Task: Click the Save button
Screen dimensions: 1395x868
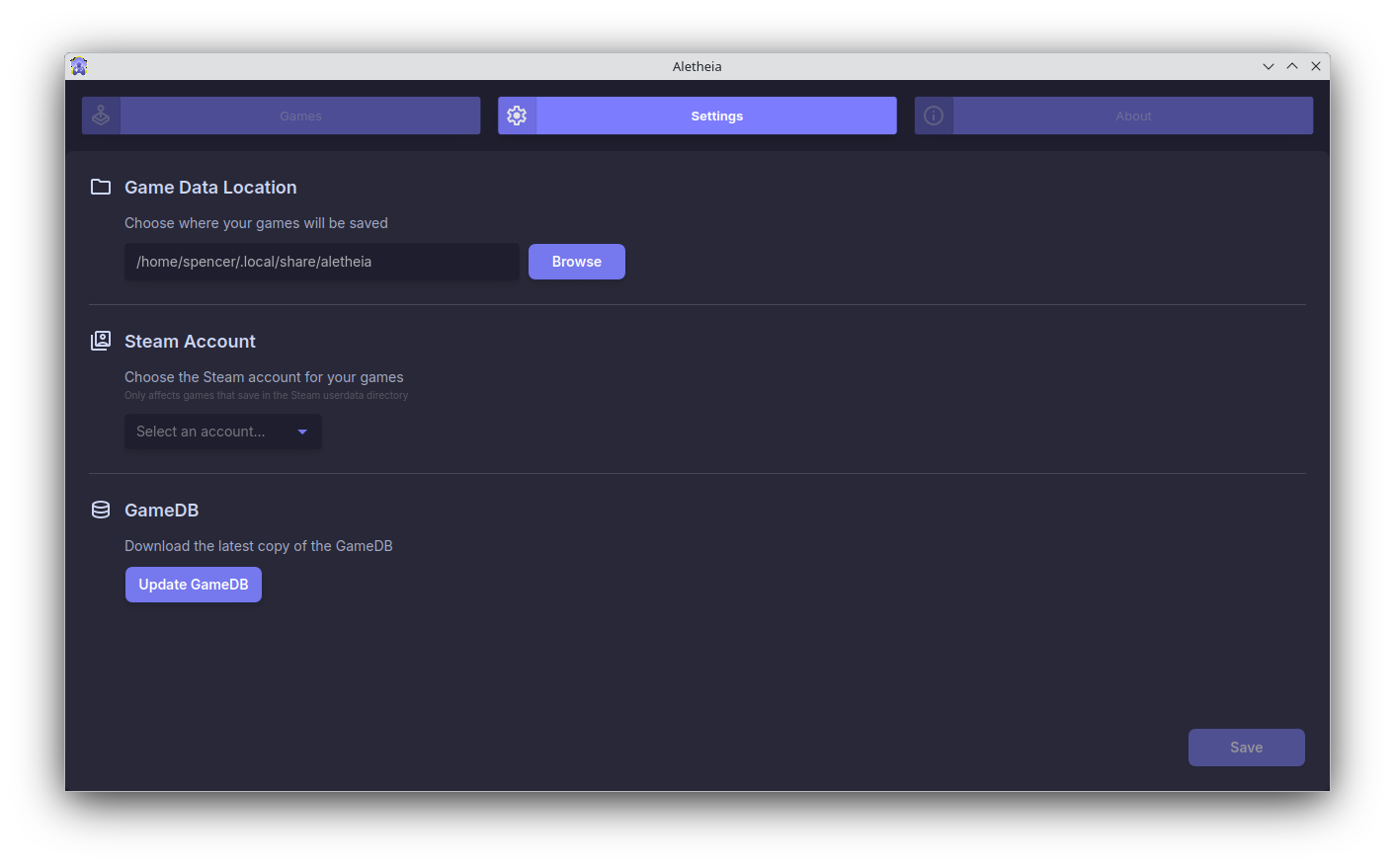Action: click(1247, 748)
